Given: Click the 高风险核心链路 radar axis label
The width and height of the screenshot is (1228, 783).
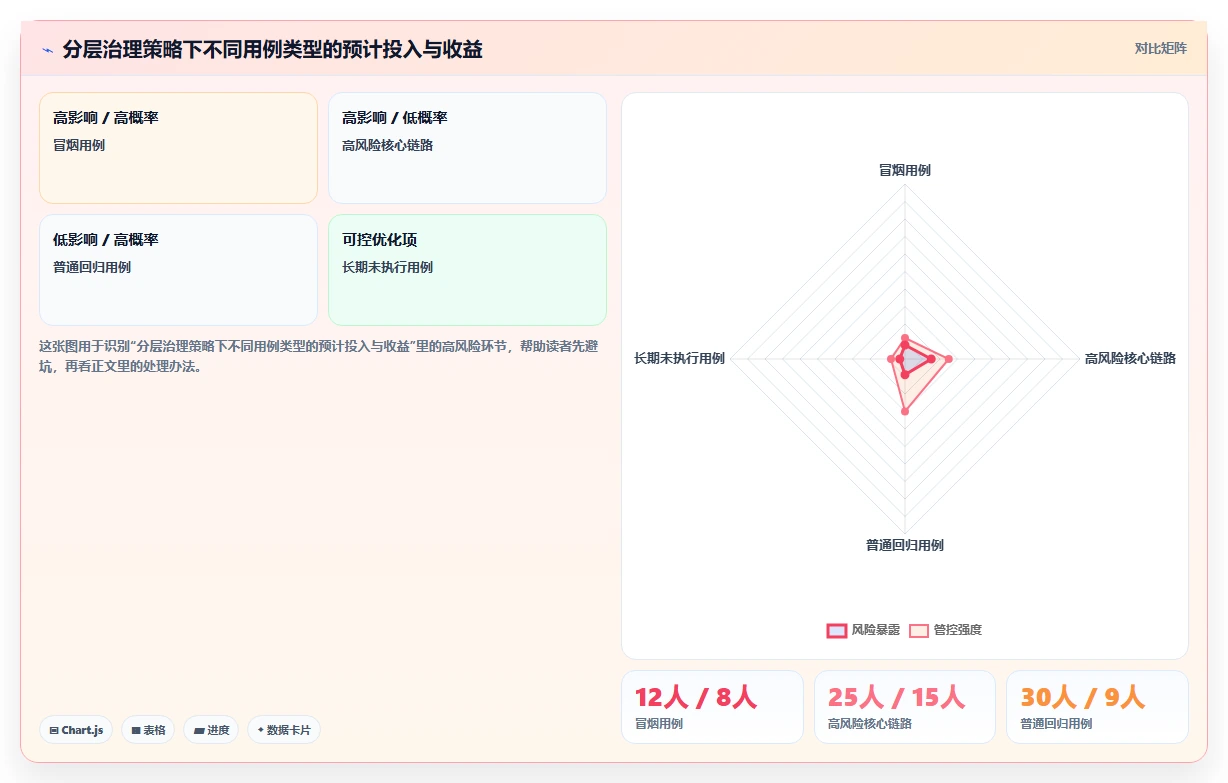Looking at the screenshot, I should 1130,358.
